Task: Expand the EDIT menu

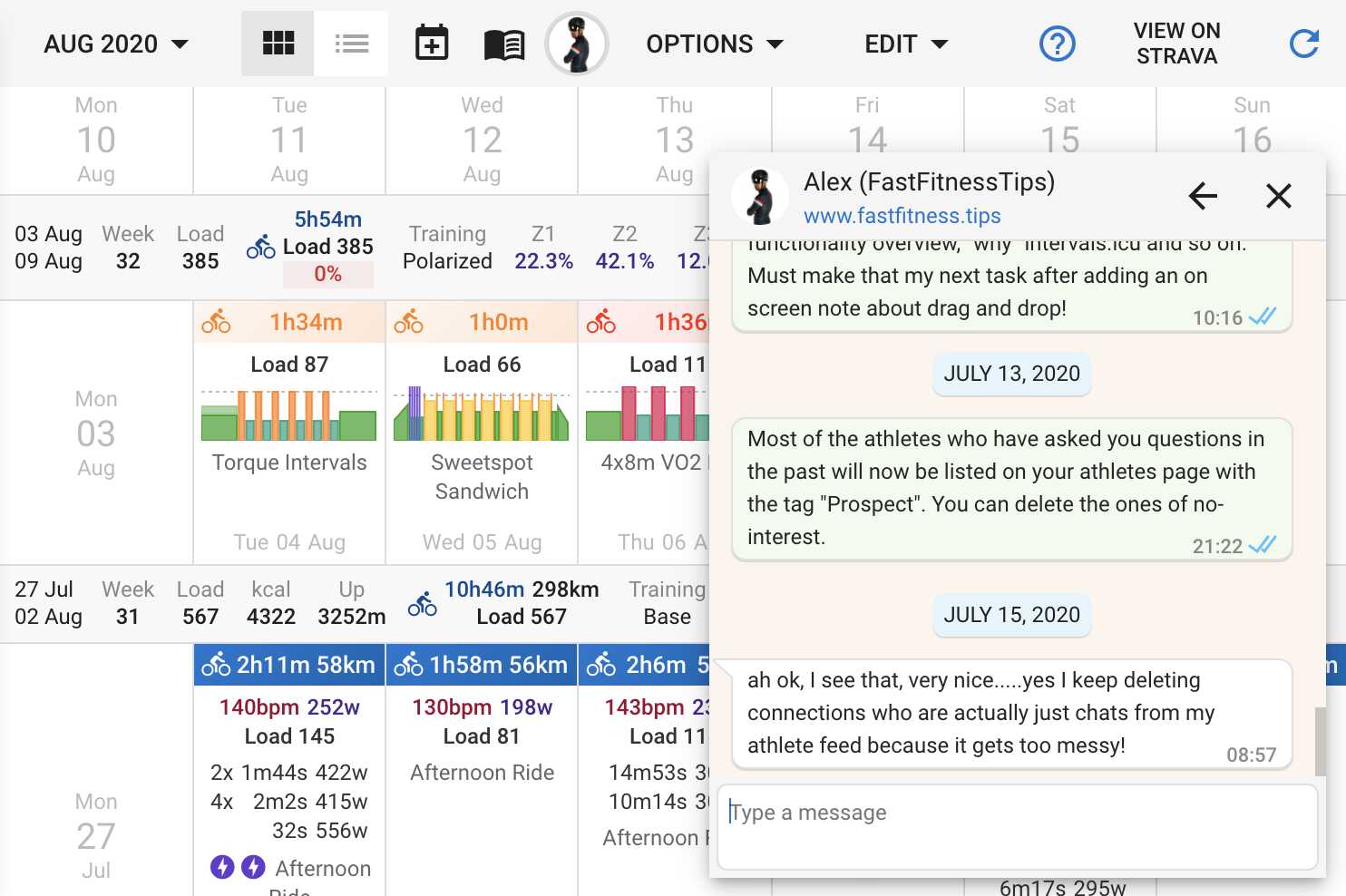Action: (x=905, y=44)
